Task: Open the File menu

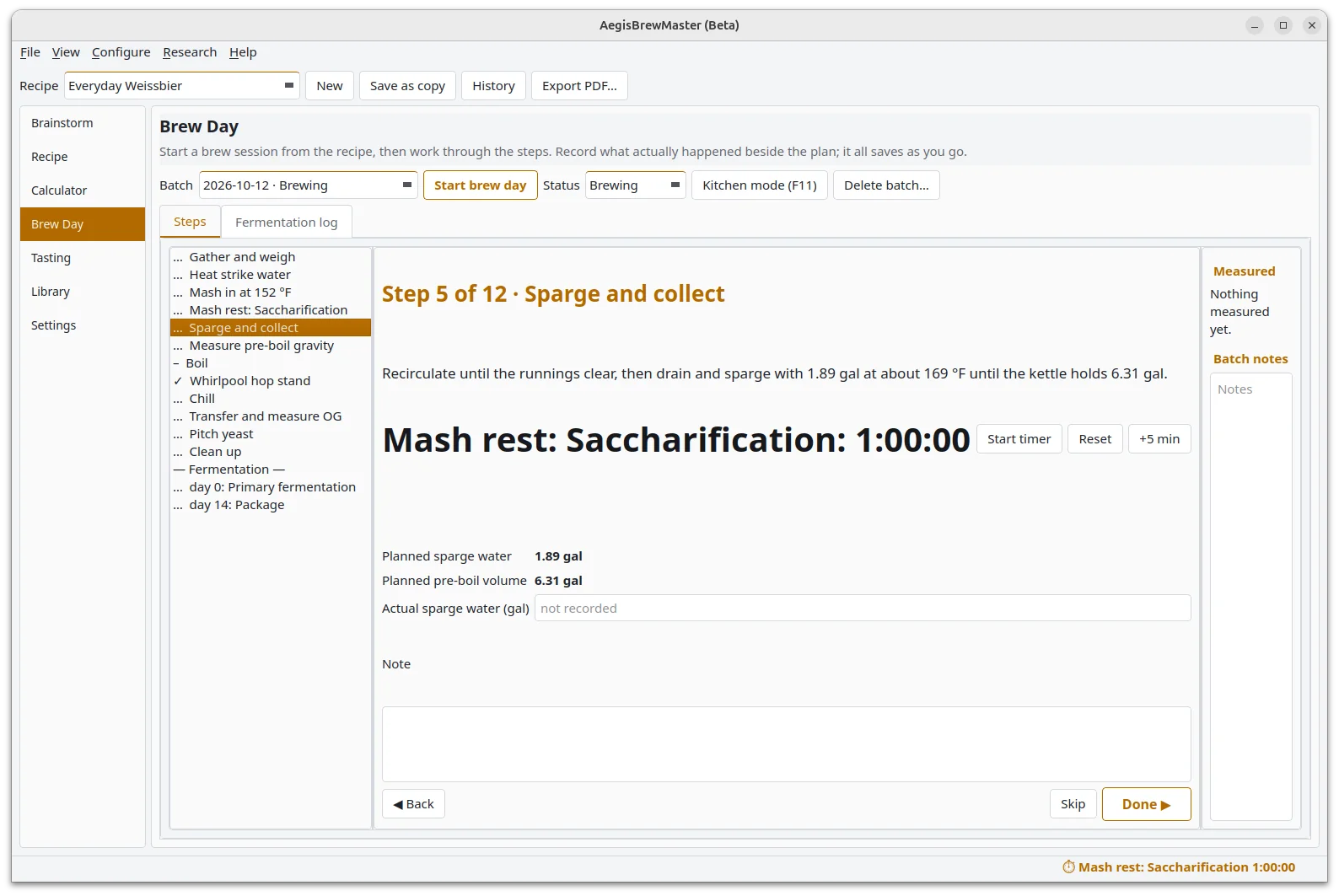Action: click(30, 52)
